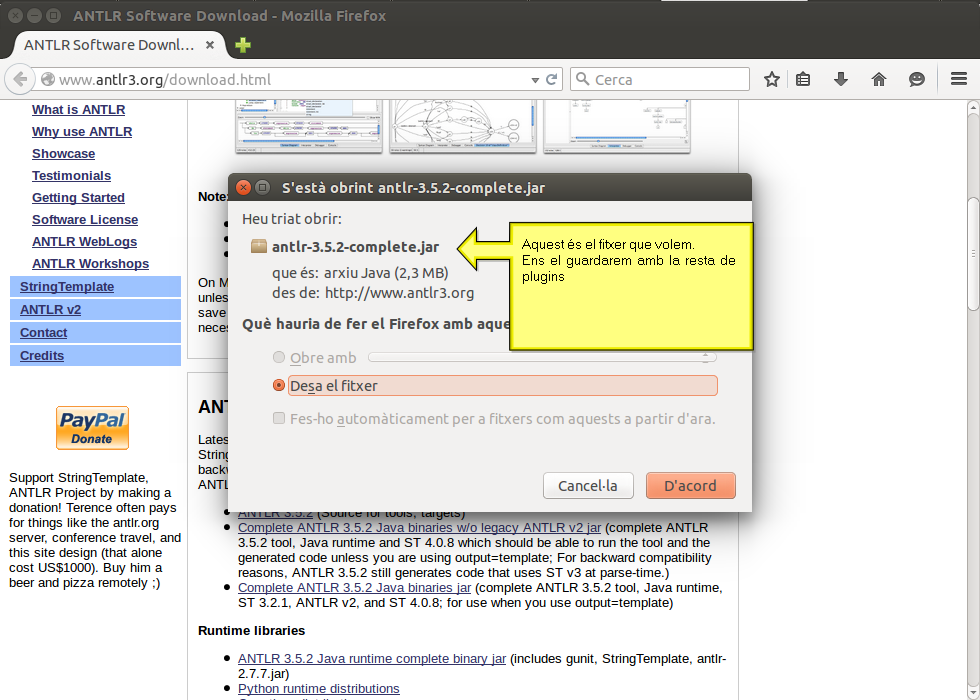The image size is (980, 700).
Task: Close the ANTLR Software Download tab
Action: click(x=210, y=45)
